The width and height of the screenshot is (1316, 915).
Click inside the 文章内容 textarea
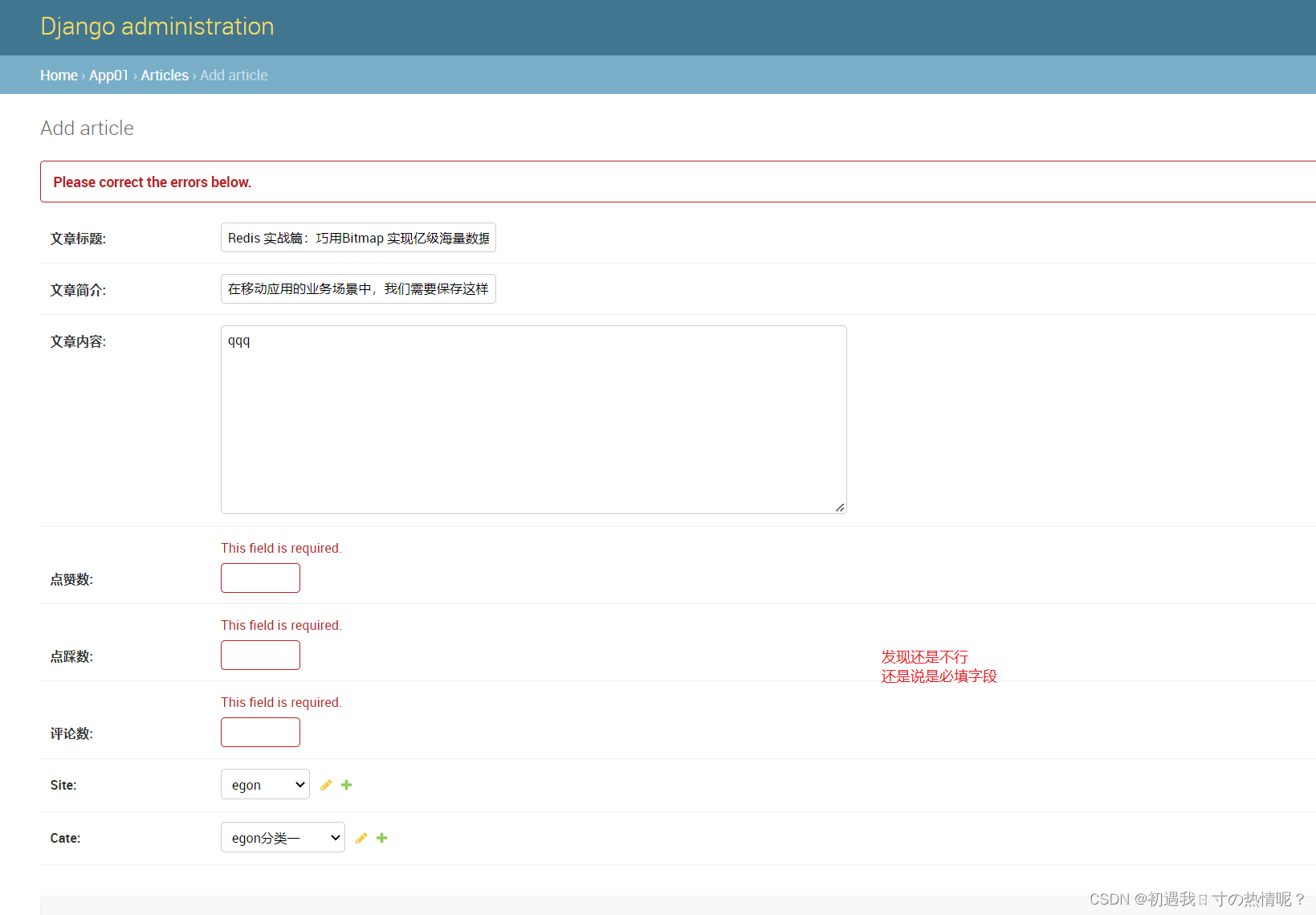(x=533, y=419)
